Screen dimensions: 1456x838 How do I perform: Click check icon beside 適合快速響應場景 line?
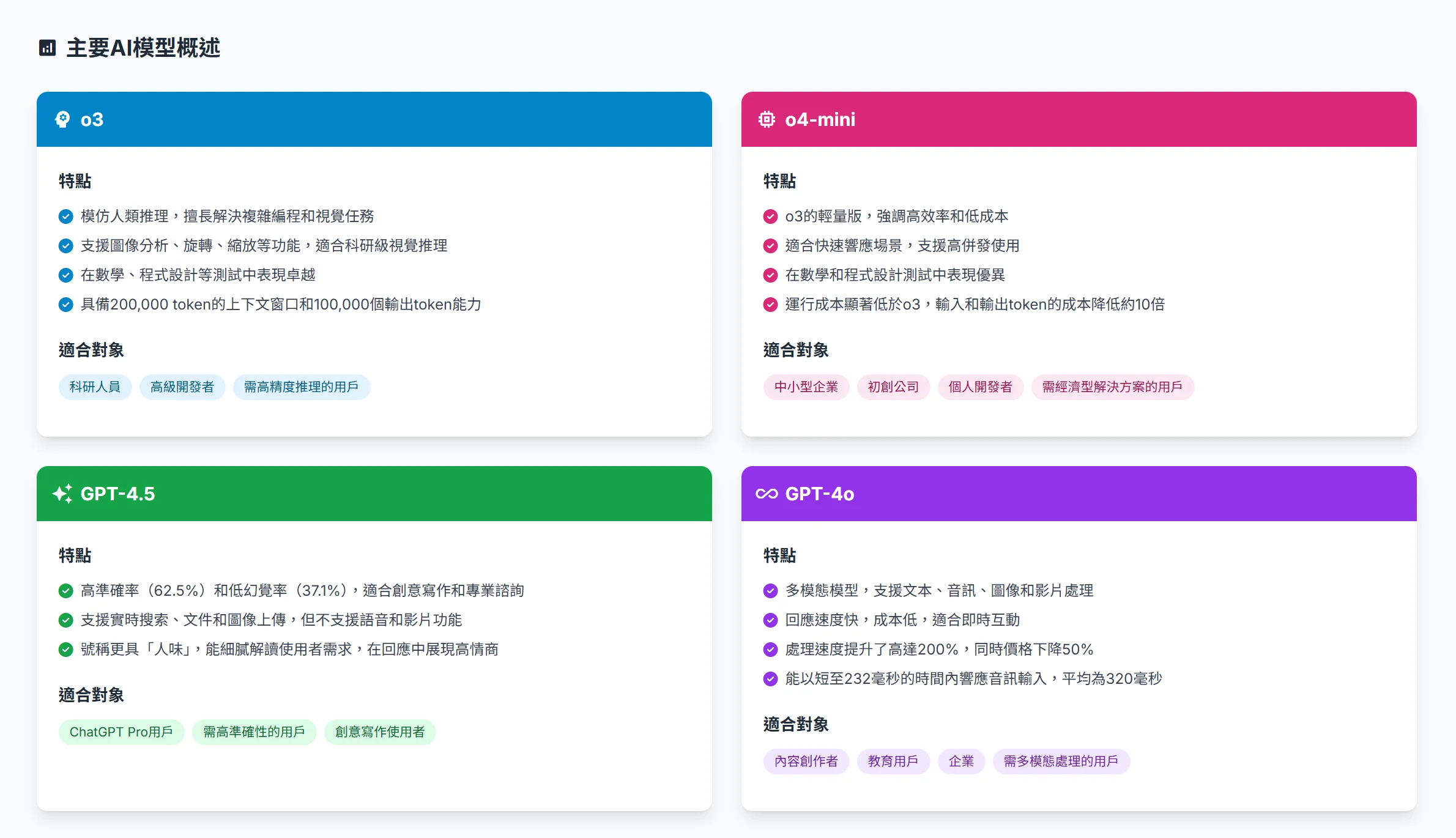[x=771, y=246]
